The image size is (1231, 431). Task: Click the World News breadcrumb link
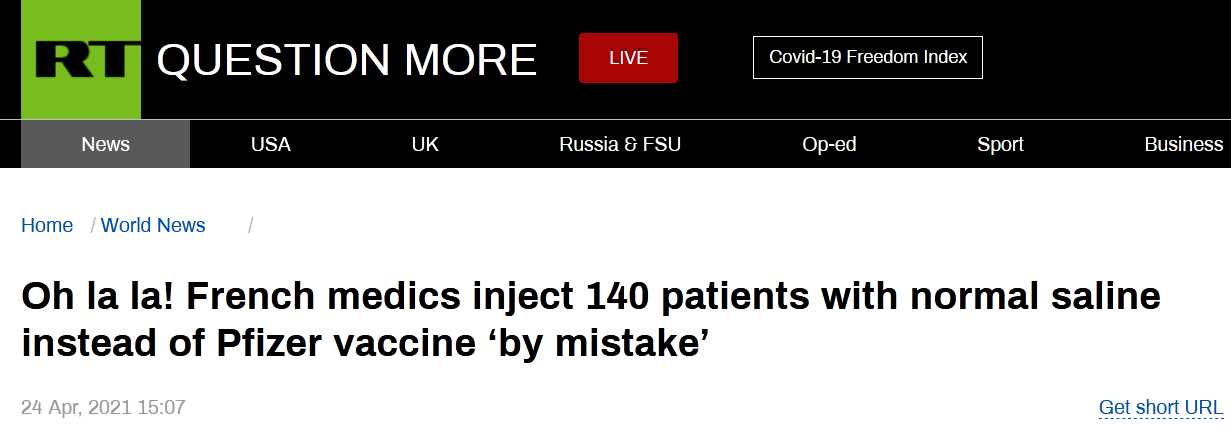point(153,225)
